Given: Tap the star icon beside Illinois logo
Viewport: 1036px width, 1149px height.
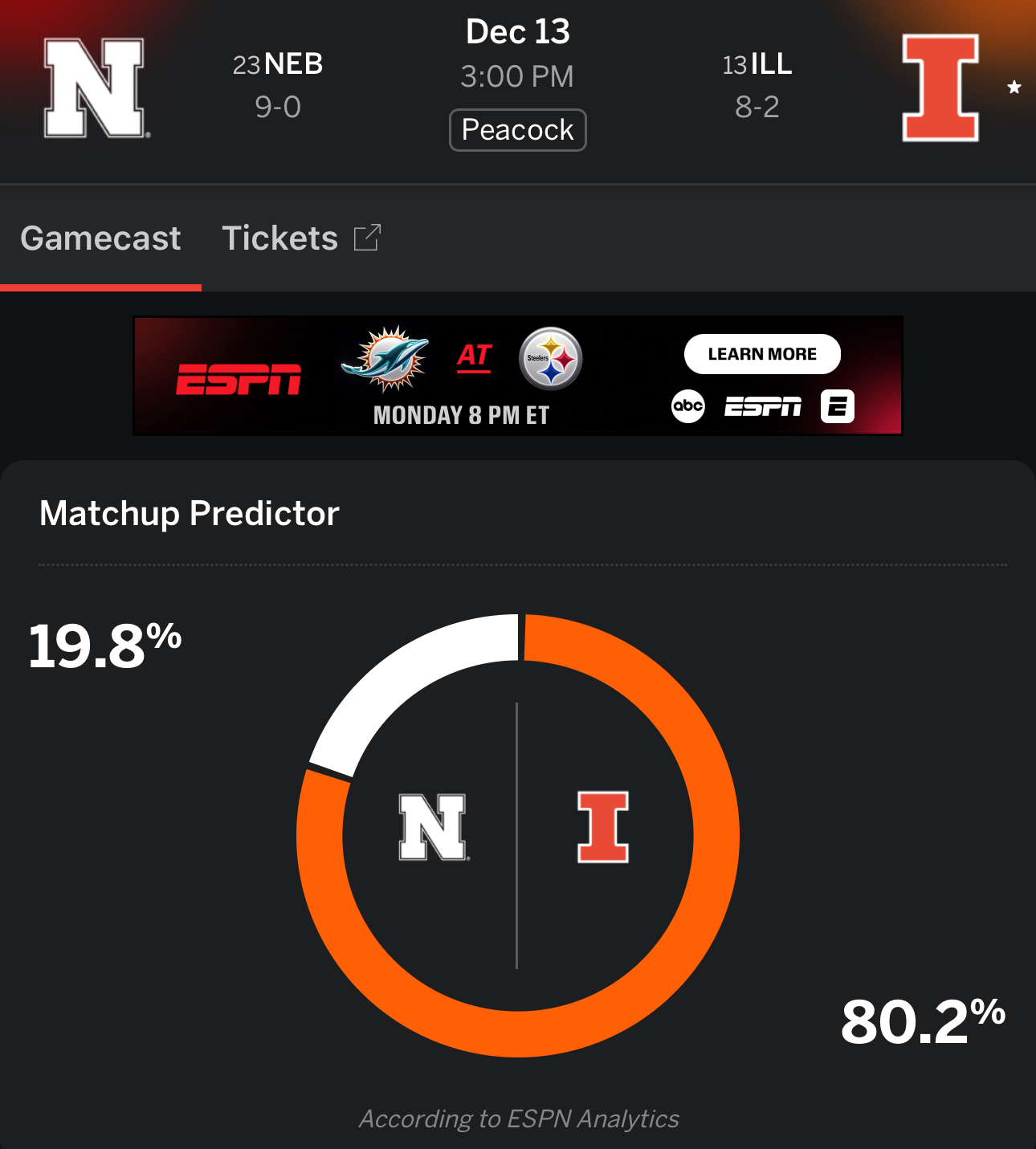Looking at the screenshot, I should click(x=1014, y=88).
